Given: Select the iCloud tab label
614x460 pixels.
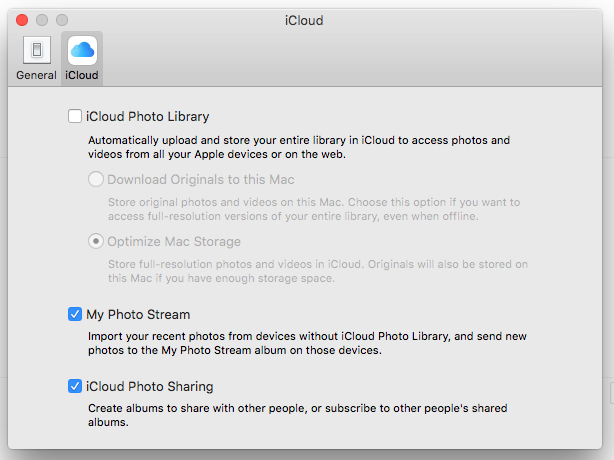Looking at the screenshot, I should (x=82, y=76).
